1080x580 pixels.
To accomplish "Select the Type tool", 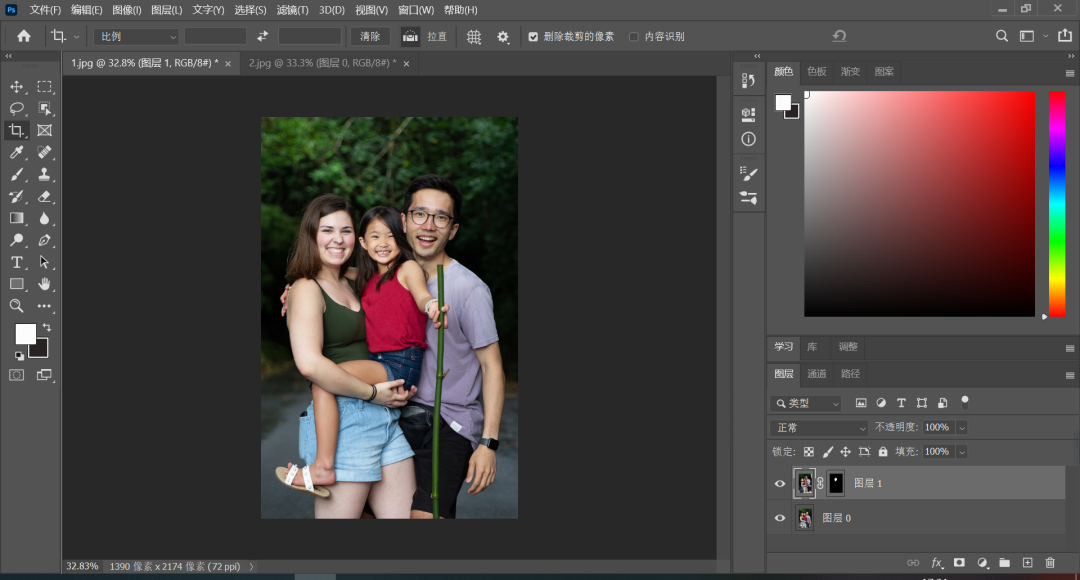I will (17, 262).
